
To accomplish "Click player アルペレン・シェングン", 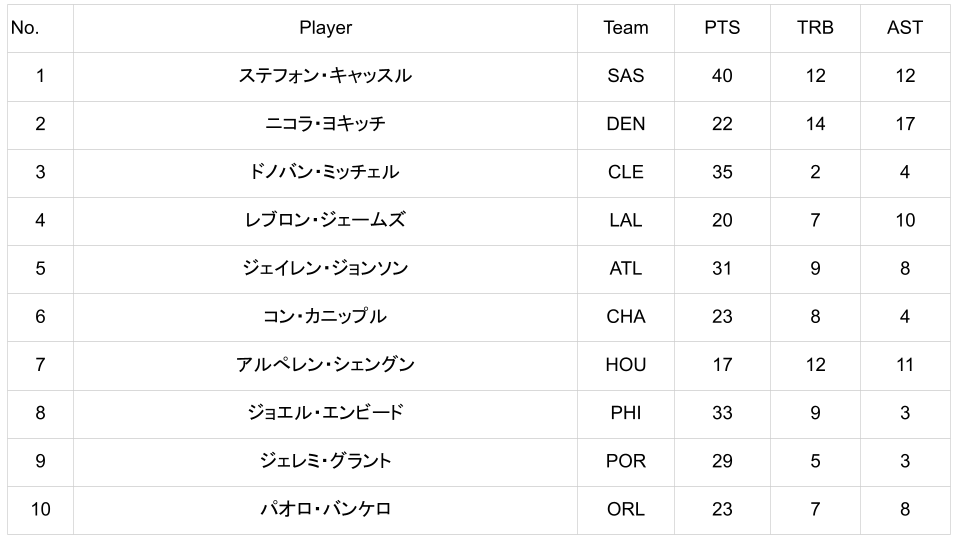I will 325,364.
